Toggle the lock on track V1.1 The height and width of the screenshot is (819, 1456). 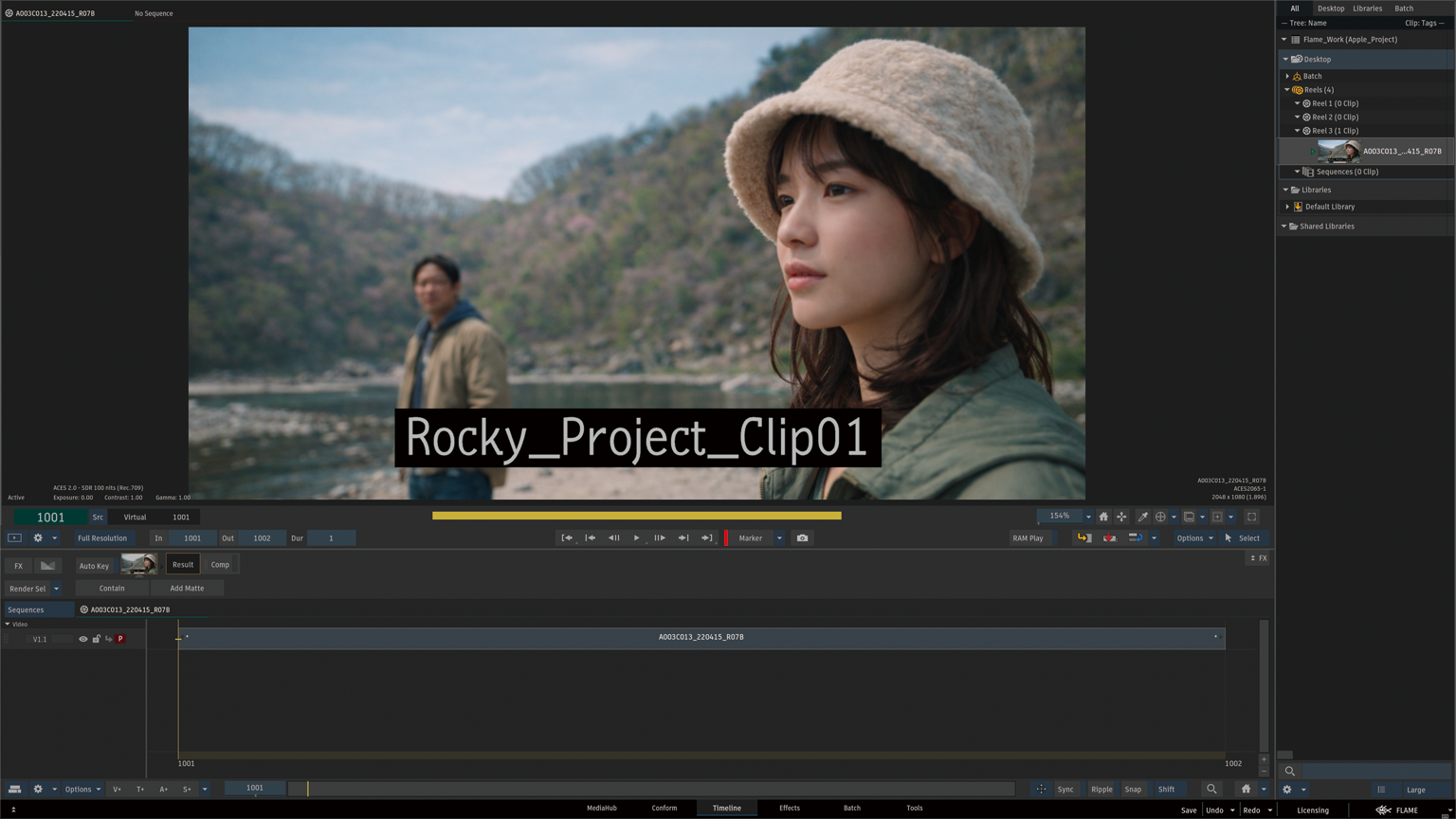point(96,639)
